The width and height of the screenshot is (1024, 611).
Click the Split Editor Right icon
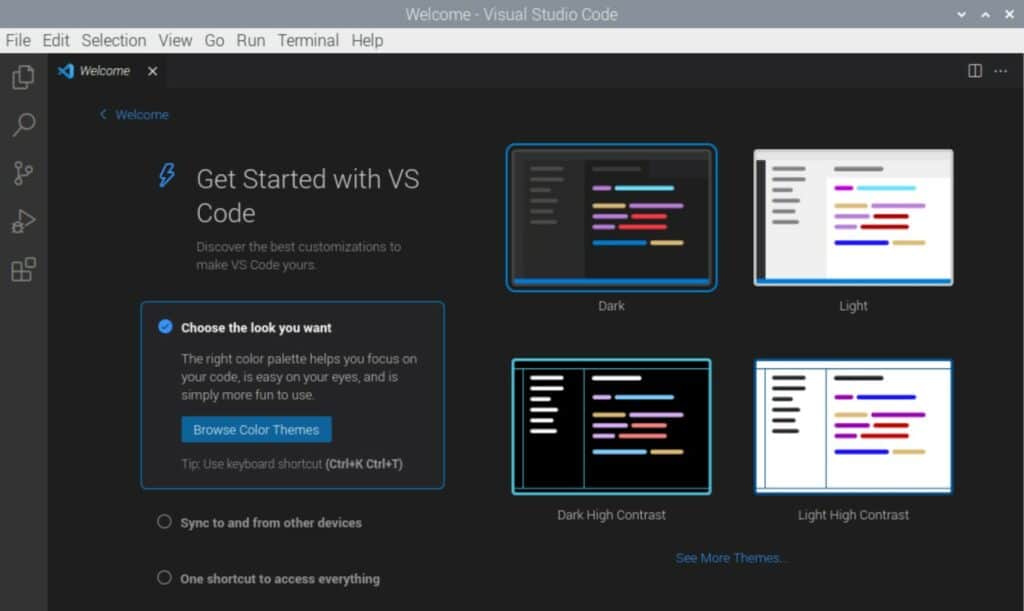coord(974,70)
